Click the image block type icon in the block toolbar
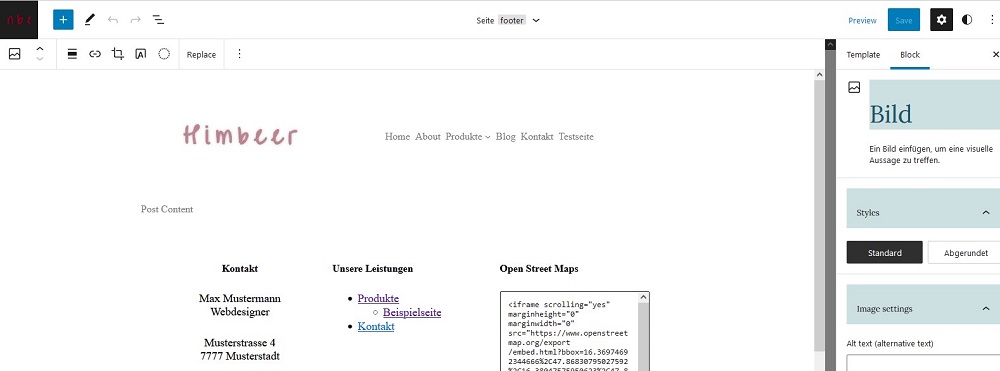 (x=15, y=54)
